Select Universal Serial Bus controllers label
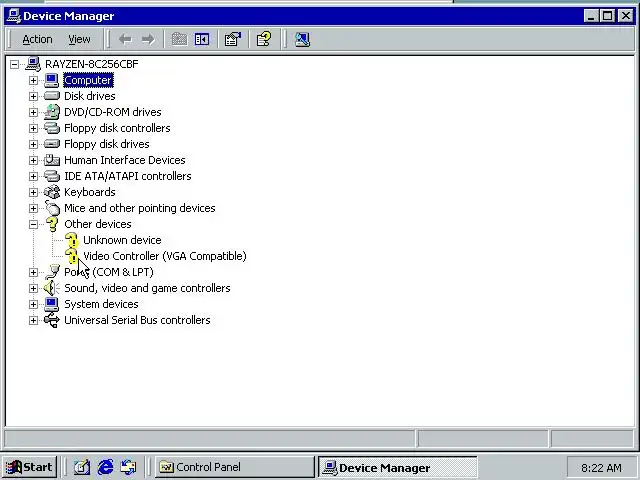 137,320
